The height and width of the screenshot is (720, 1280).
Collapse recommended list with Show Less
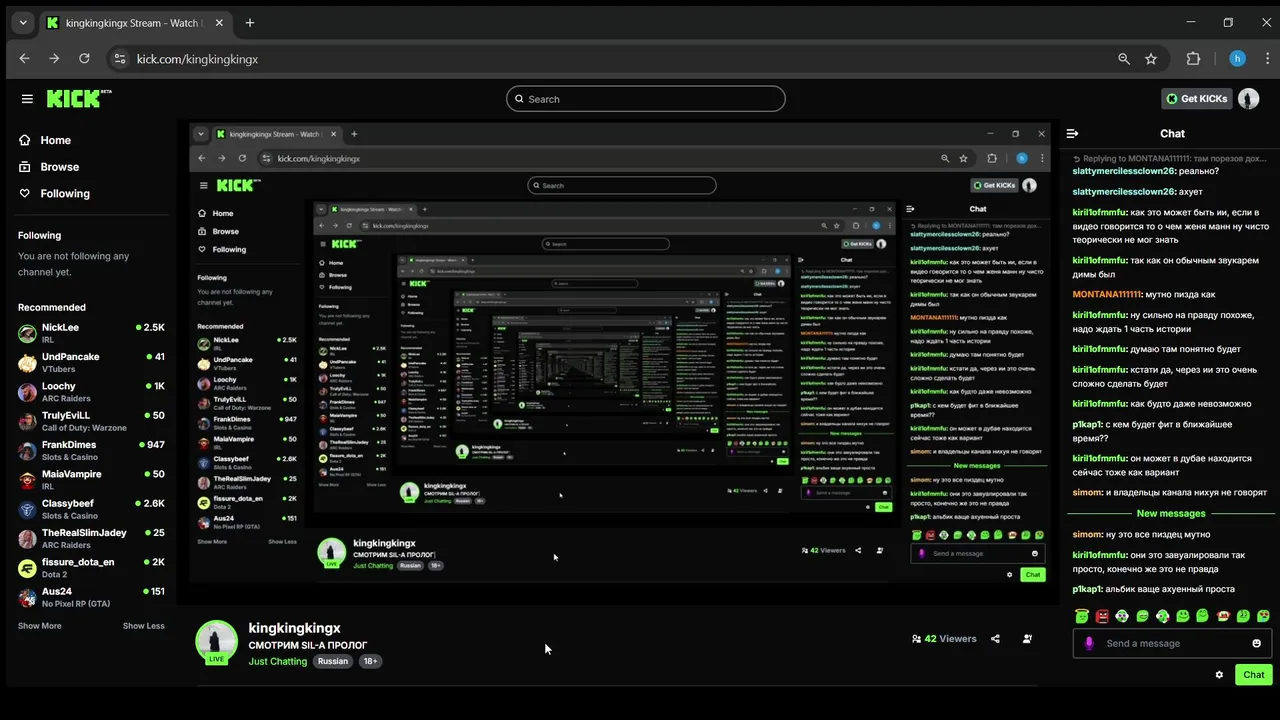(144, 626)
